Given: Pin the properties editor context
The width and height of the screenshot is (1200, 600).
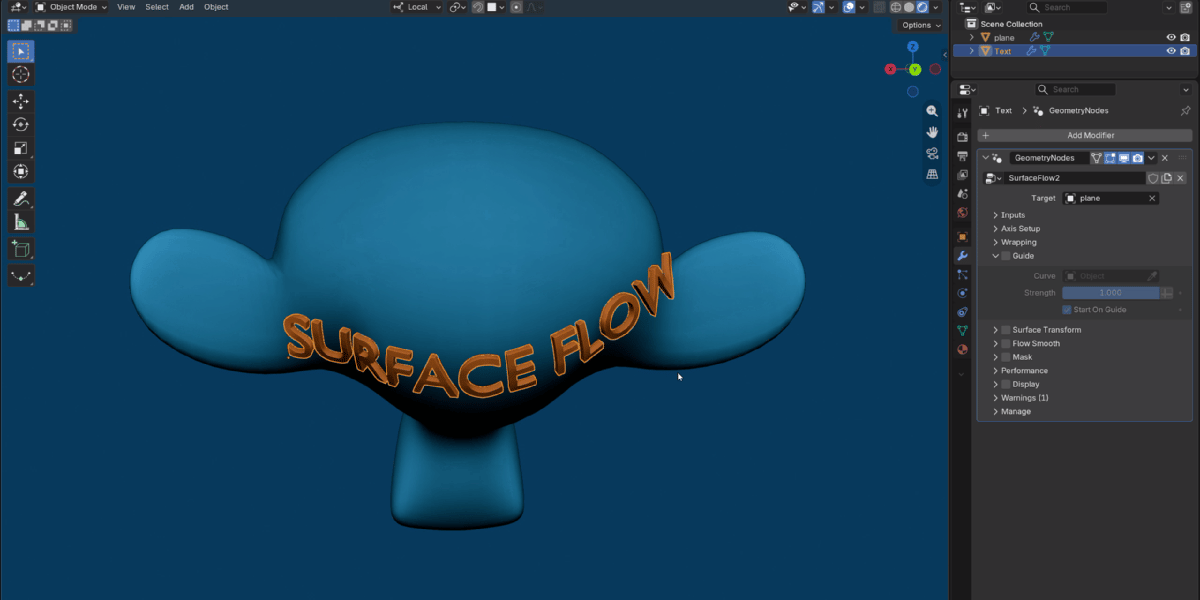Looking at the screenshot, I should pos(1185,111).
